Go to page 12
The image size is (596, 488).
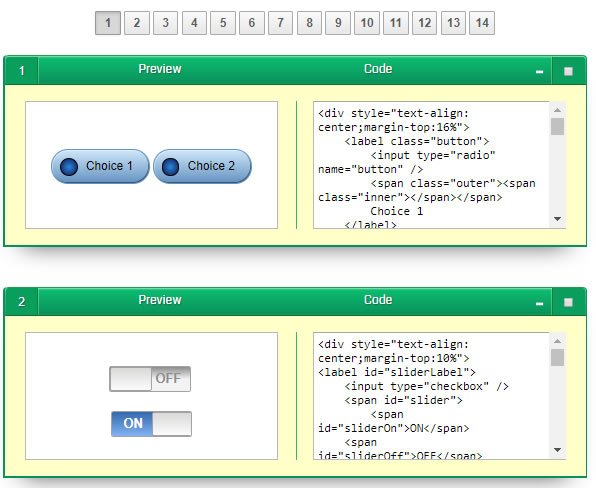click(424, 23)
